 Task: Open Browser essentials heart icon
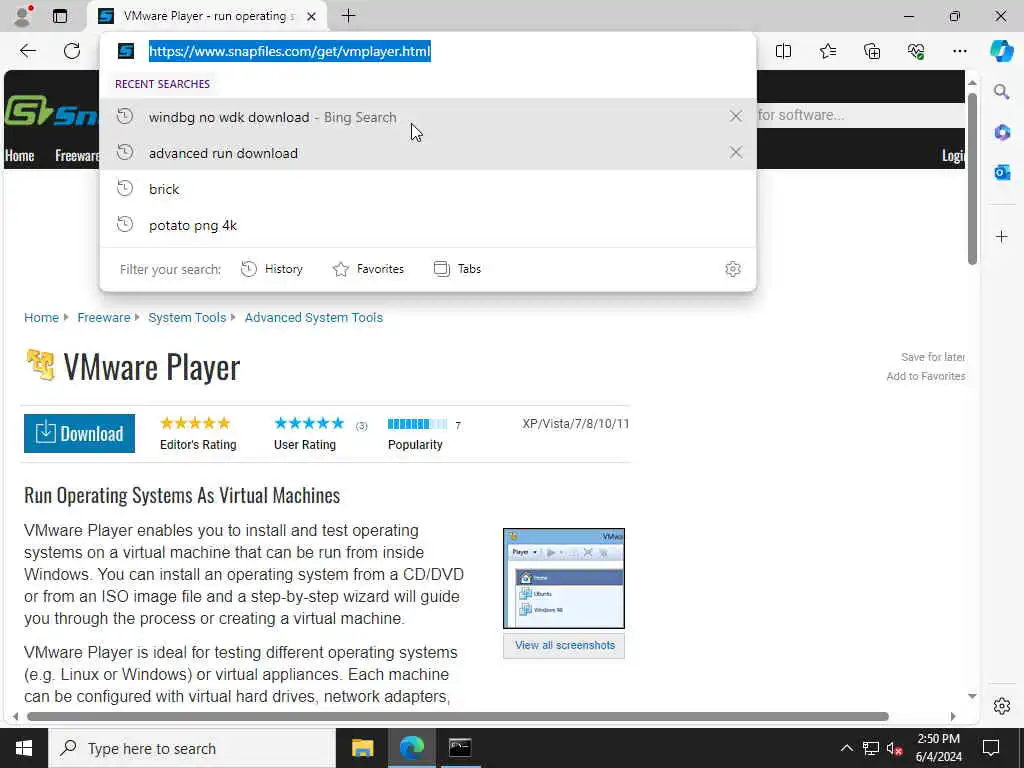point(916,51)
